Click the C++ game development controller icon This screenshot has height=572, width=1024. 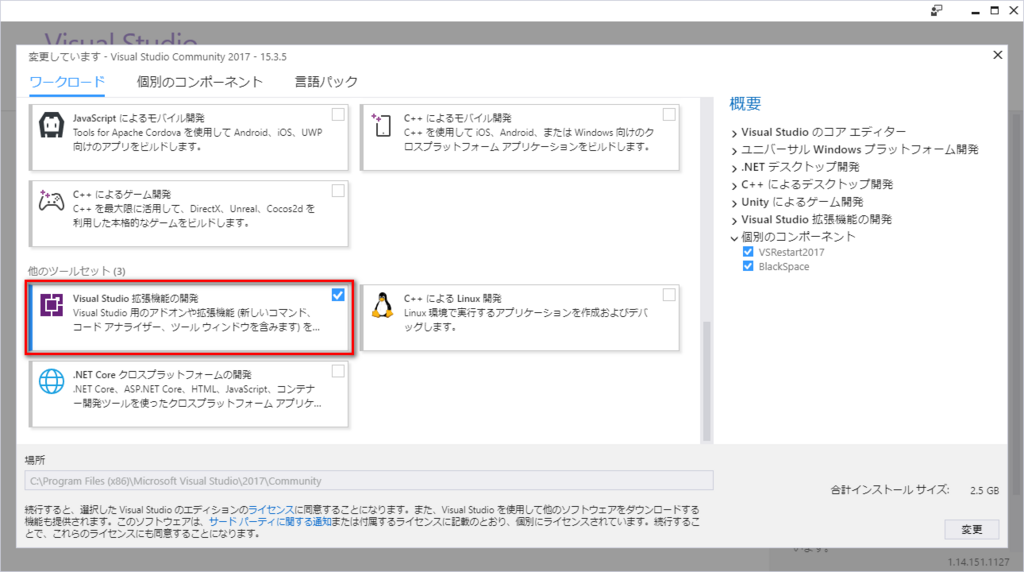pos(51,200)
